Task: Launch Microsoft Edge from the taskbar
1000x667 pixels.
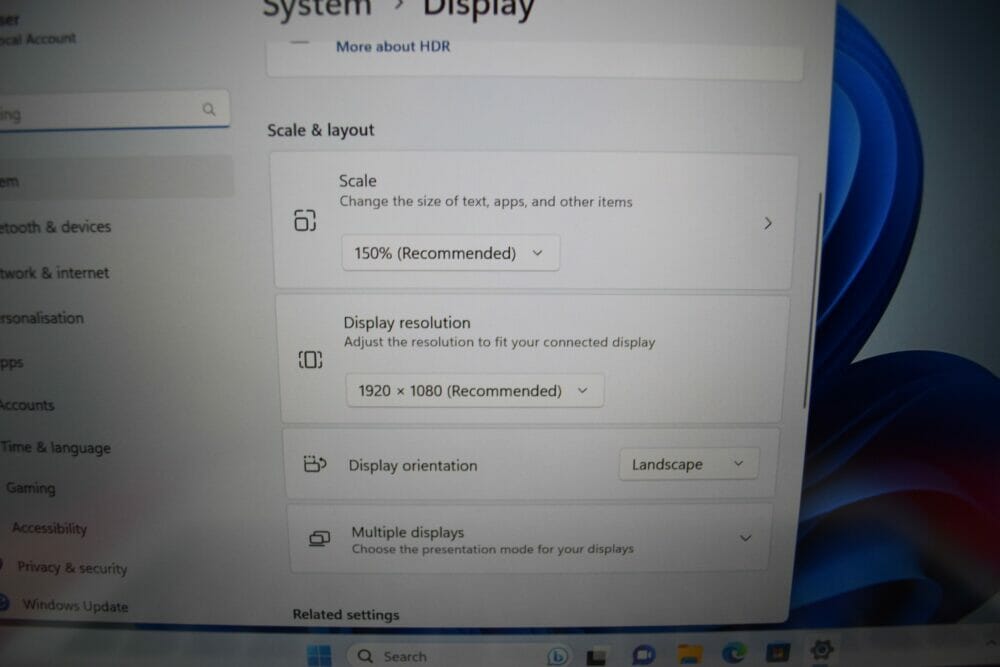Action: 734,652
